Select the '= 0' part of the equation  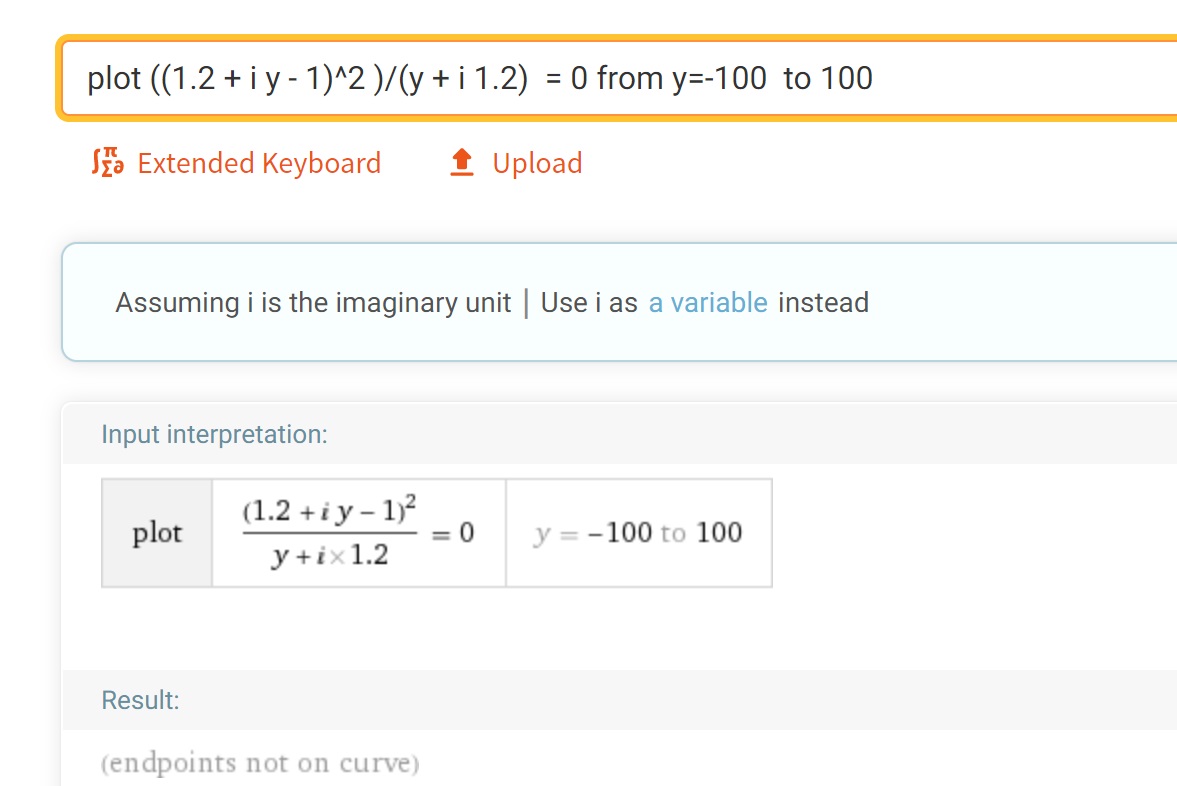tap(453, 533)
